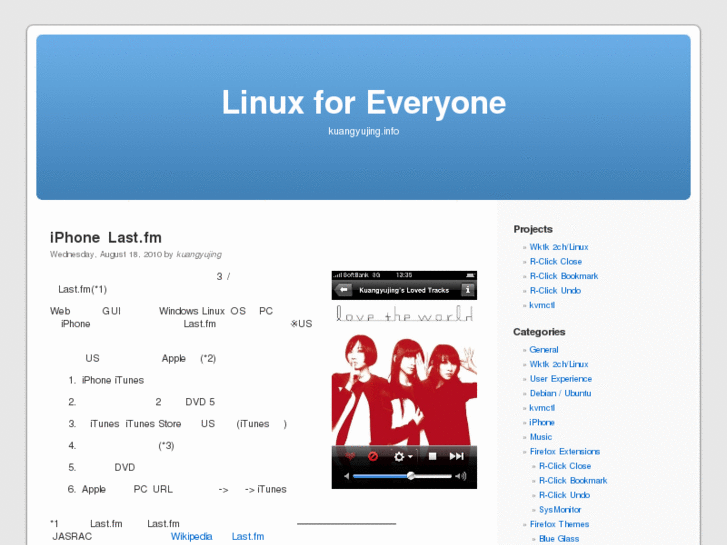The image size is (727, 545).
Task: Open the Linux for Everyone site title
Action: pyautogui.click(x=364, y=103)
